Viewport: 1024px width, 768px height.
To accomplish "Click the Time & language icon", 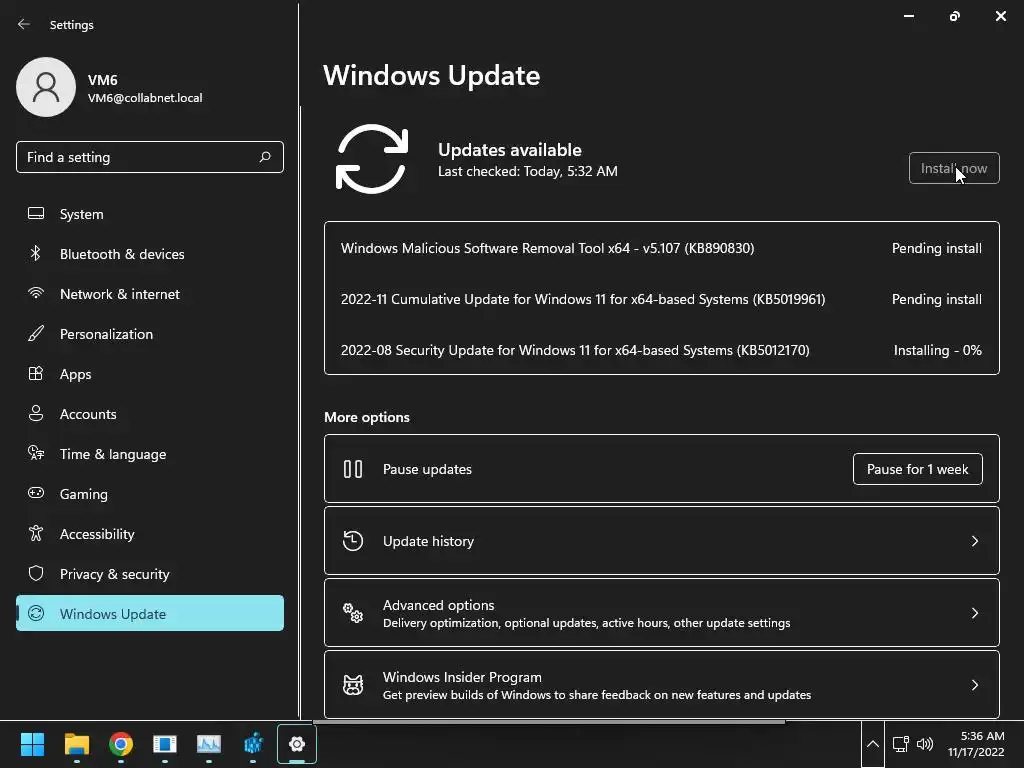I will 36,453.
